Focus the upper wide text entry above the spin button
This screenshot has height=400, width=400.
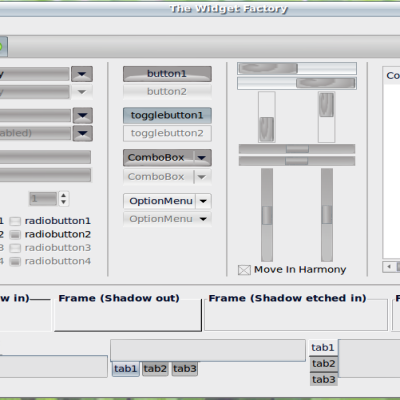(x=45, y=157)
